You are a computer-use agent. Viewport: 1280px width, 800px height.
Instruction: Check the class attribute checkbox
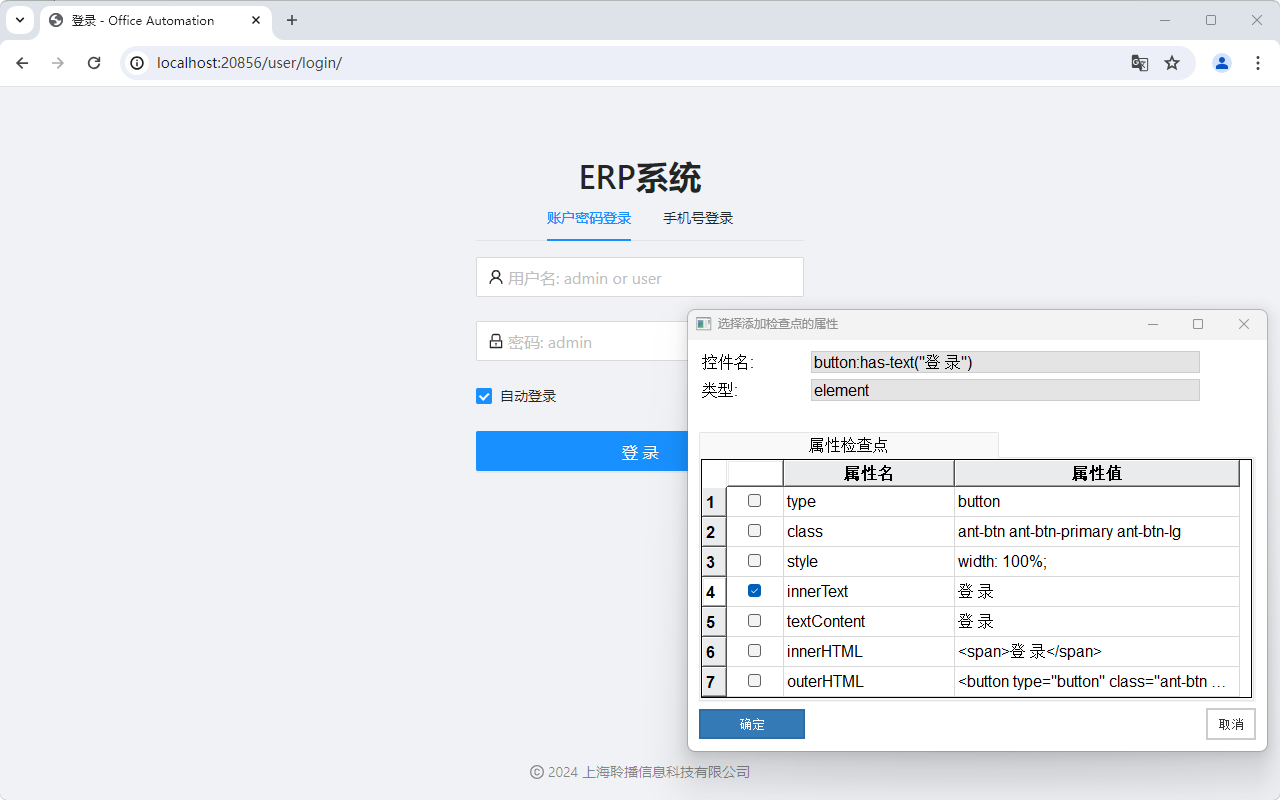(x=754, y=531)
